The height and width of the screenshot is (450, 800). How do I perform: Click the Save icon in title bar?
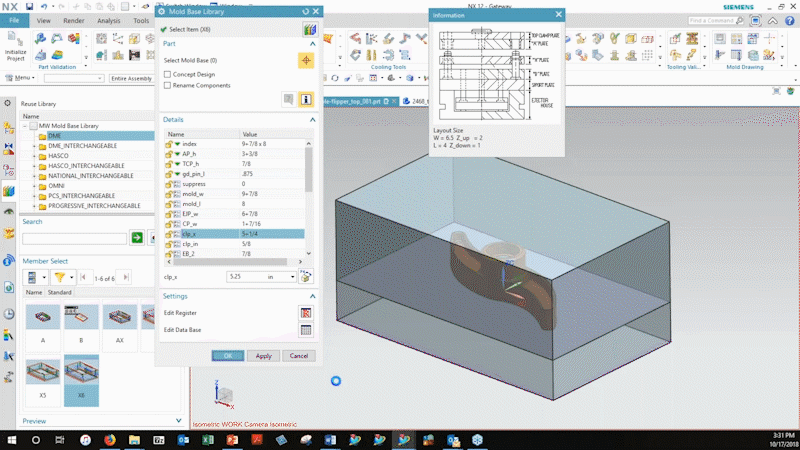tap(29, 7)
